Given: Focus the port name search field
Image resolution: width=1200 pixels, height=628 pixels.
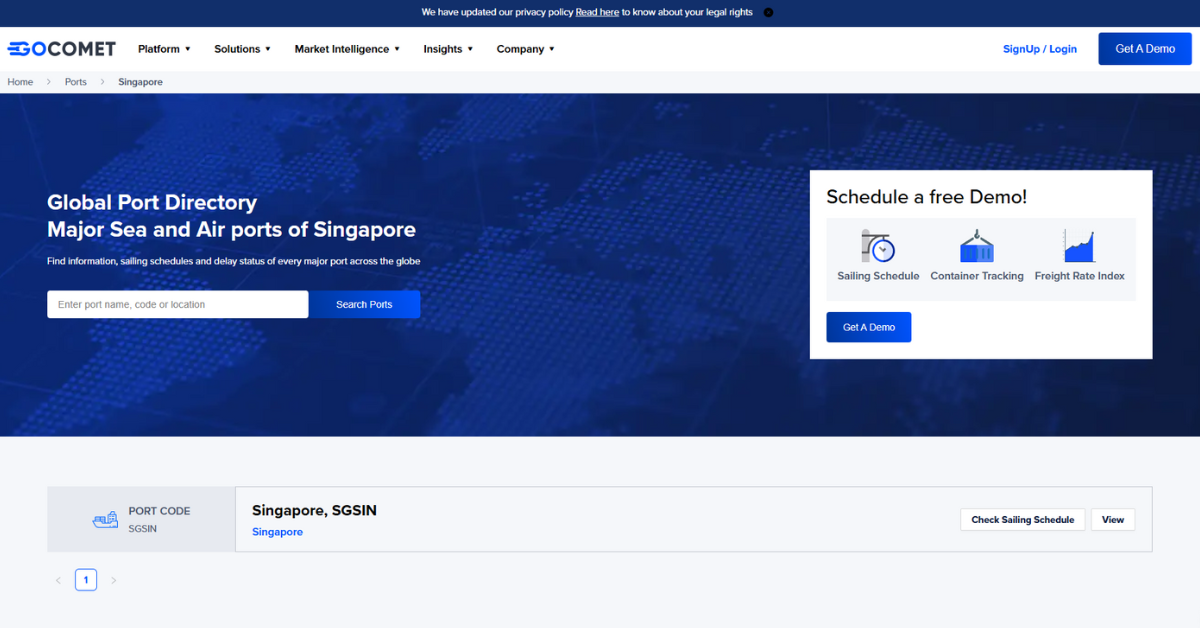Looking at the screenshot, I should [178, 304].
